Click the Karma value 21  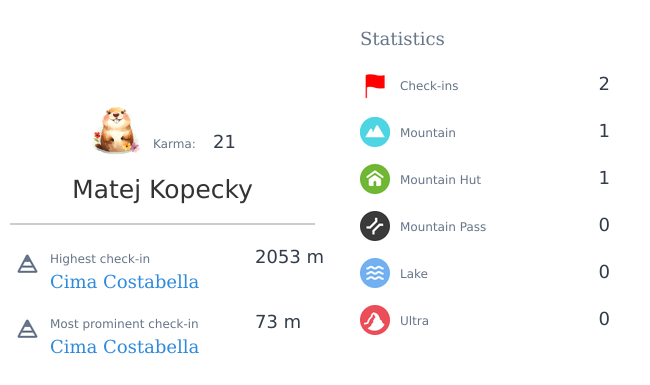coord(224,142)
